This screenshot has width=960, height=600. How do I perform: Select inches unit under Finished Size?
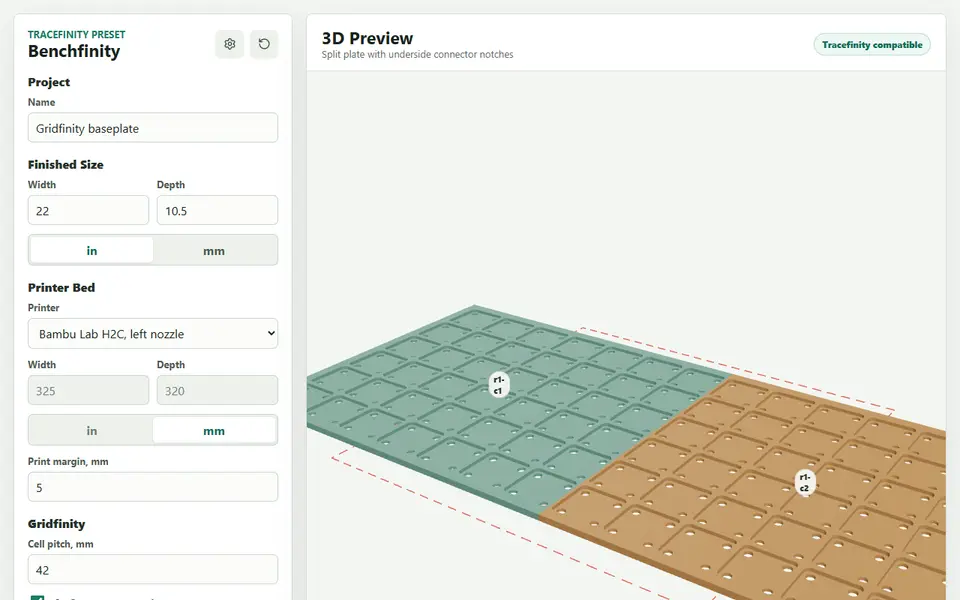coord(92,250)
